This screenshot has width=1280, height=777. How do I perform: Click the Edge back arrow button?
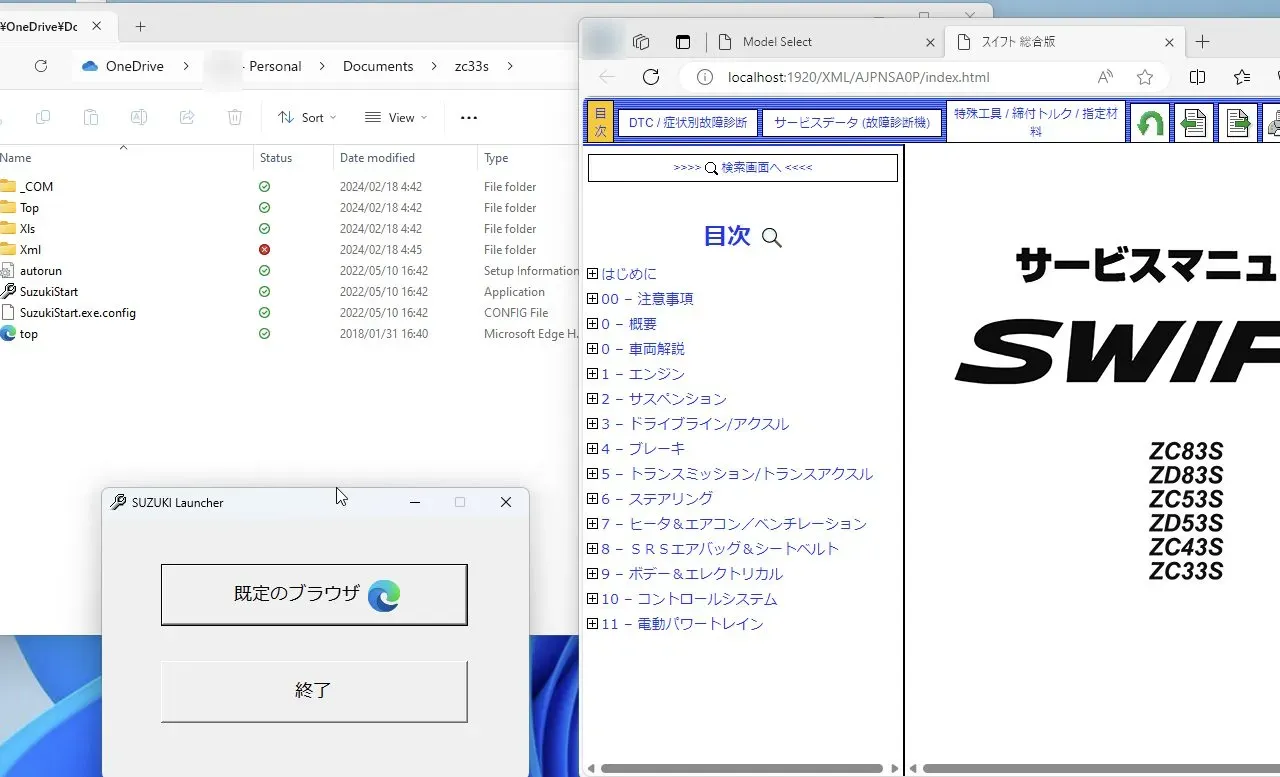click(607, 77)
